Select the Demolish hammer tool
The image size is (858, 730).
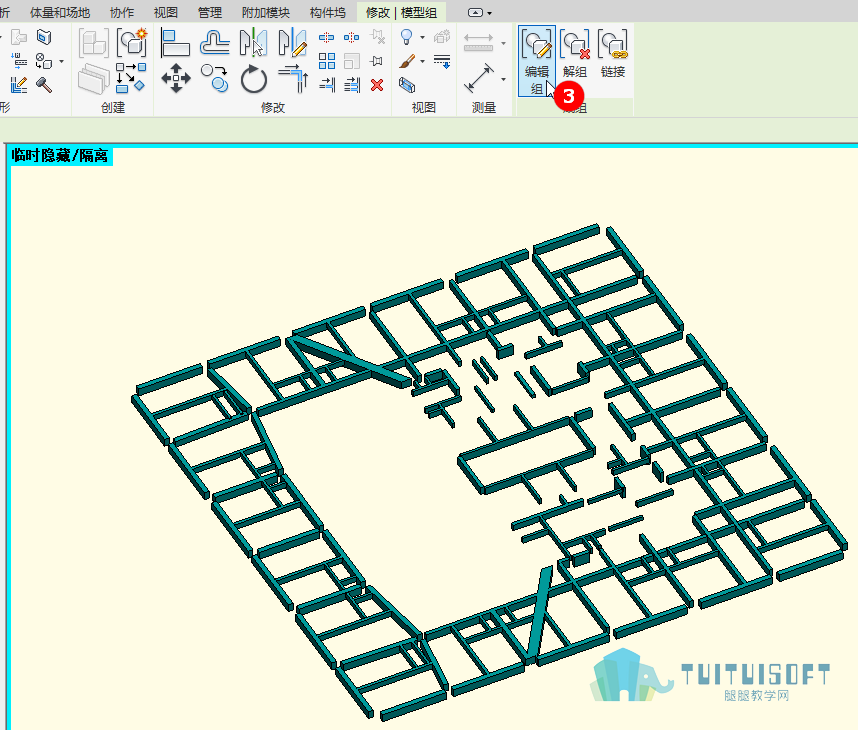[x=44, y=85]
